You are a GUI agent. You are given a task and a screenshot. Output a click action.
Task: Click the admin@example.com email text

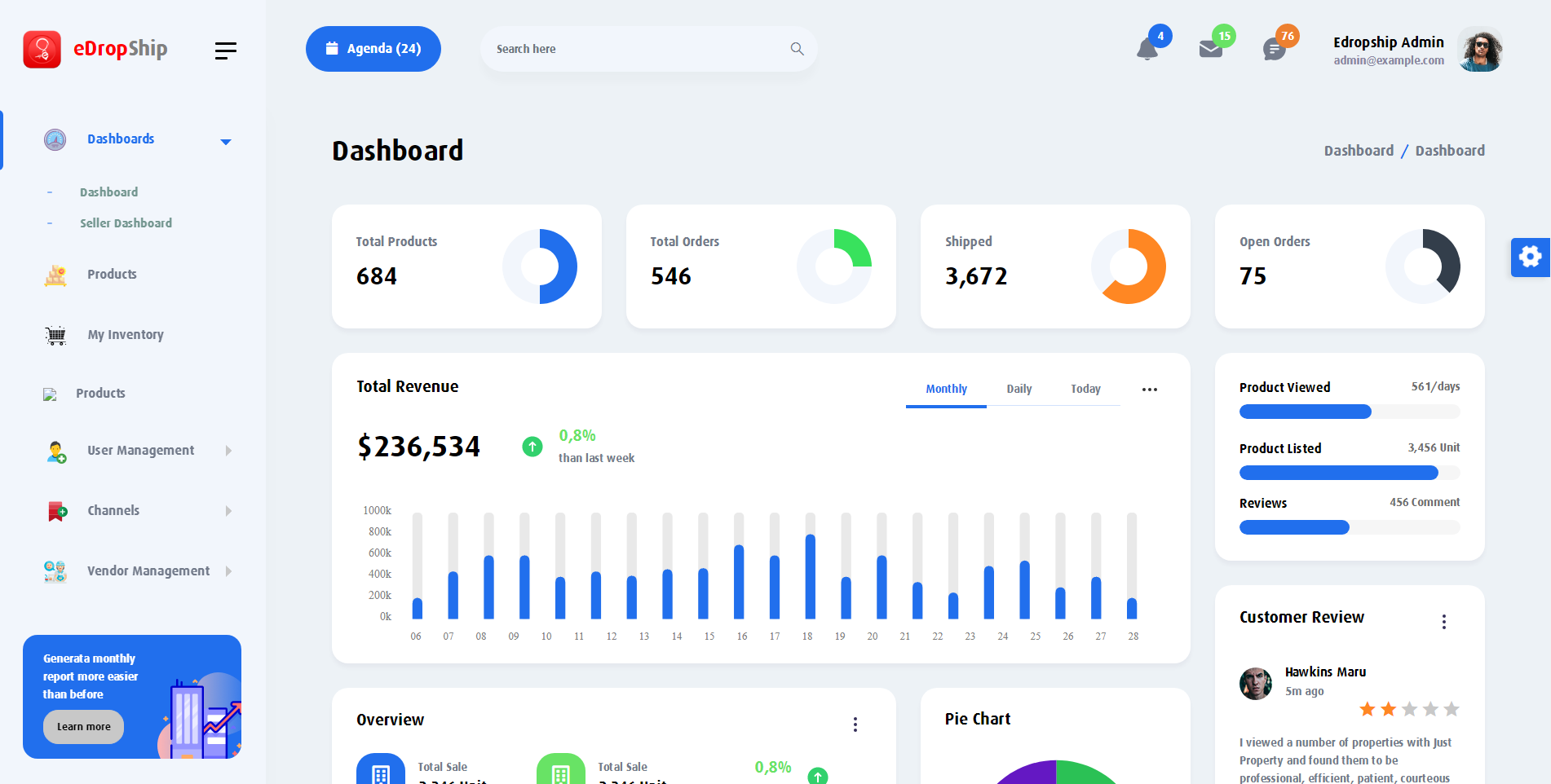point(1389,60)
